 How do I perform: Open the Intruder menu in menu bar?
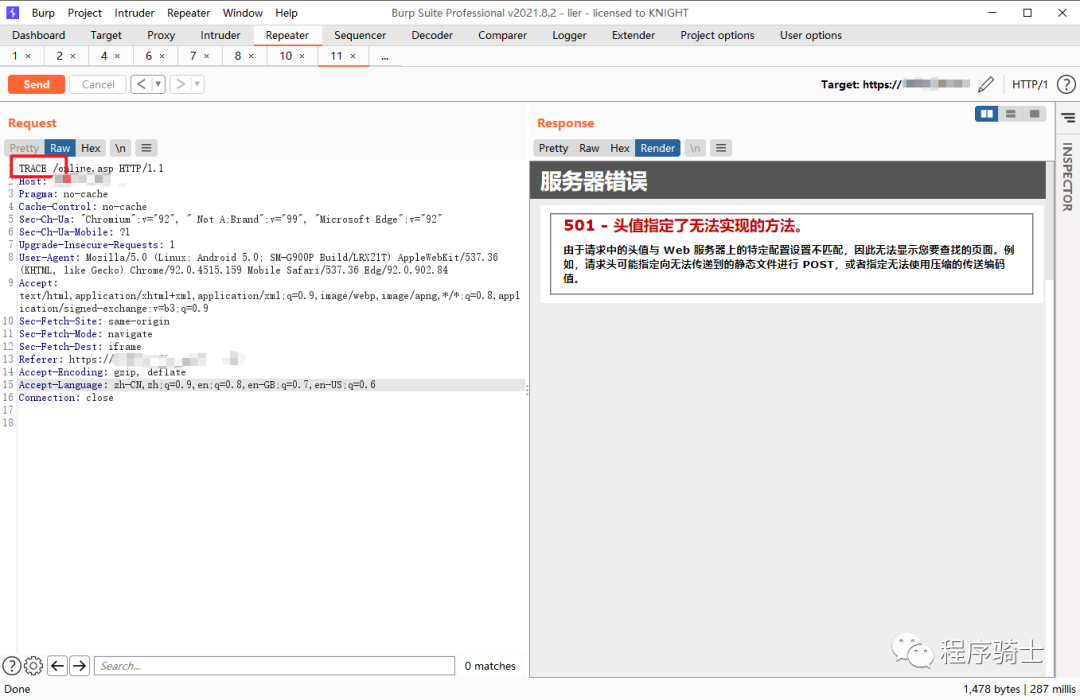click(x=134, y=13)
